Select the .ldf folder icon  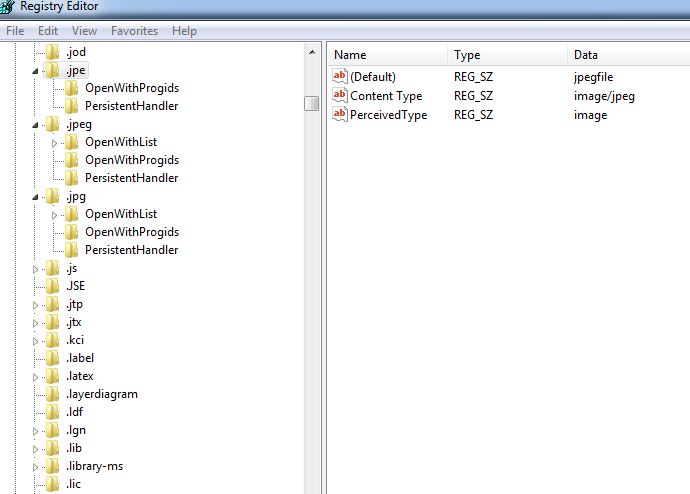[52, 412]
